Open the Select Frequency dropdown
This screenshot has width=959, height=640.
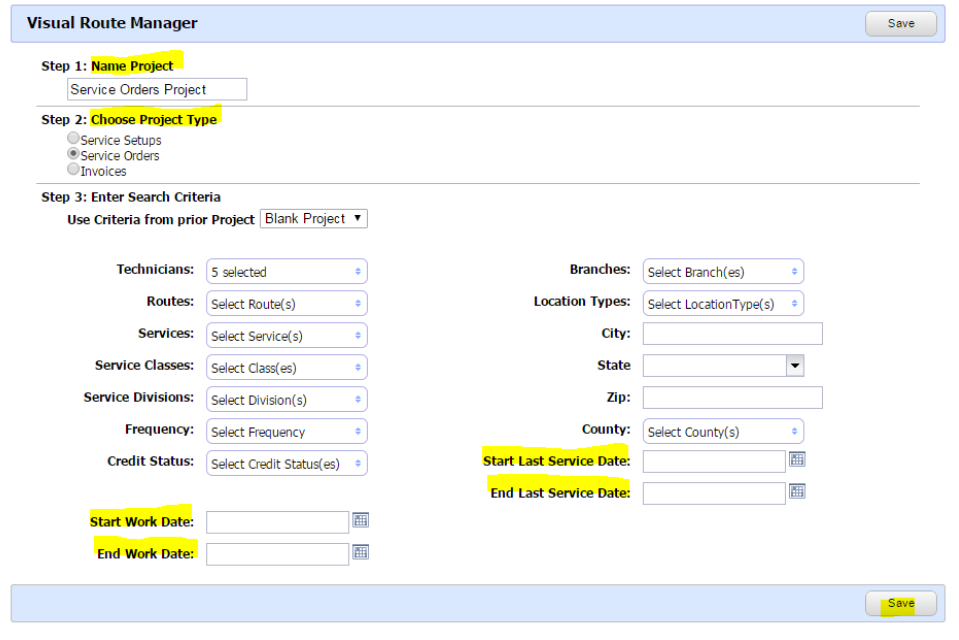coord(286,431)
